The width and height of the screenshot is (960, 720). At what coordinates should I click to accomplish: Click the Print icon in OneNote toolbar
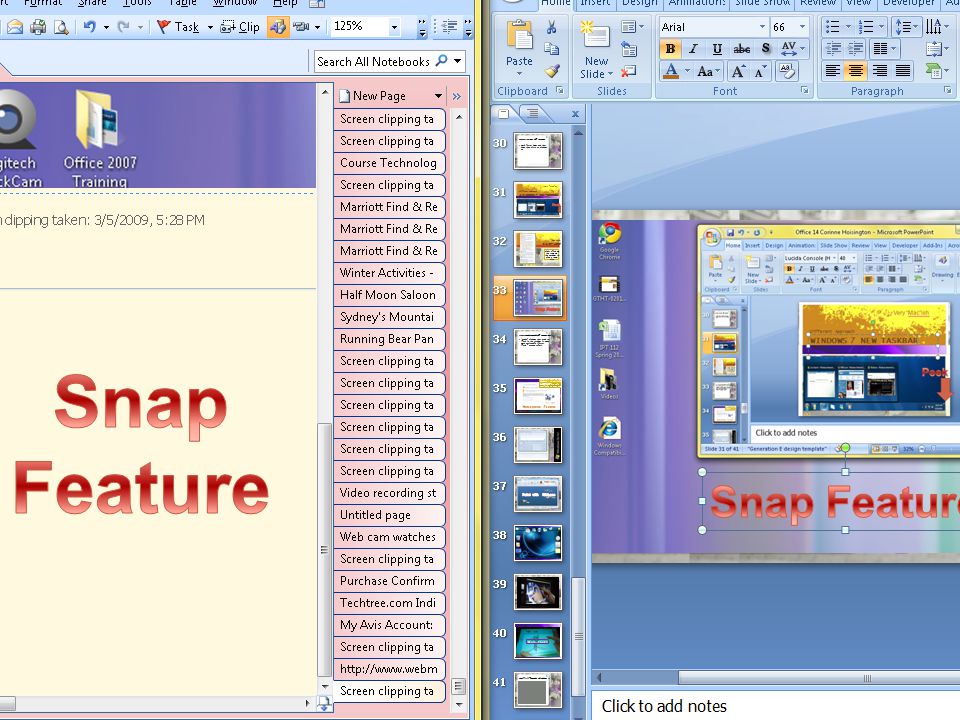click(38, 27)
